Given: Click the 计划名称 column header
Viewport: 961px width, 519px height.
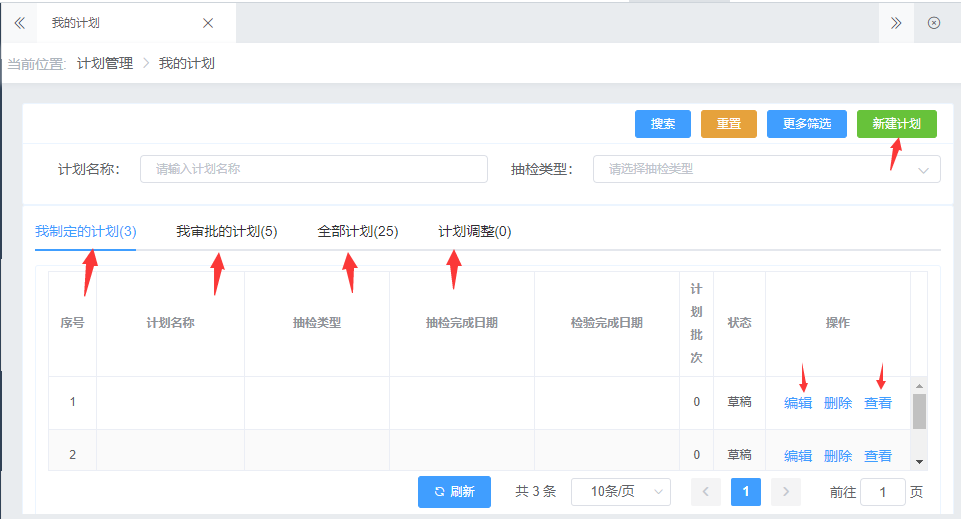Looking at the screenshot, I should (170, 323).
